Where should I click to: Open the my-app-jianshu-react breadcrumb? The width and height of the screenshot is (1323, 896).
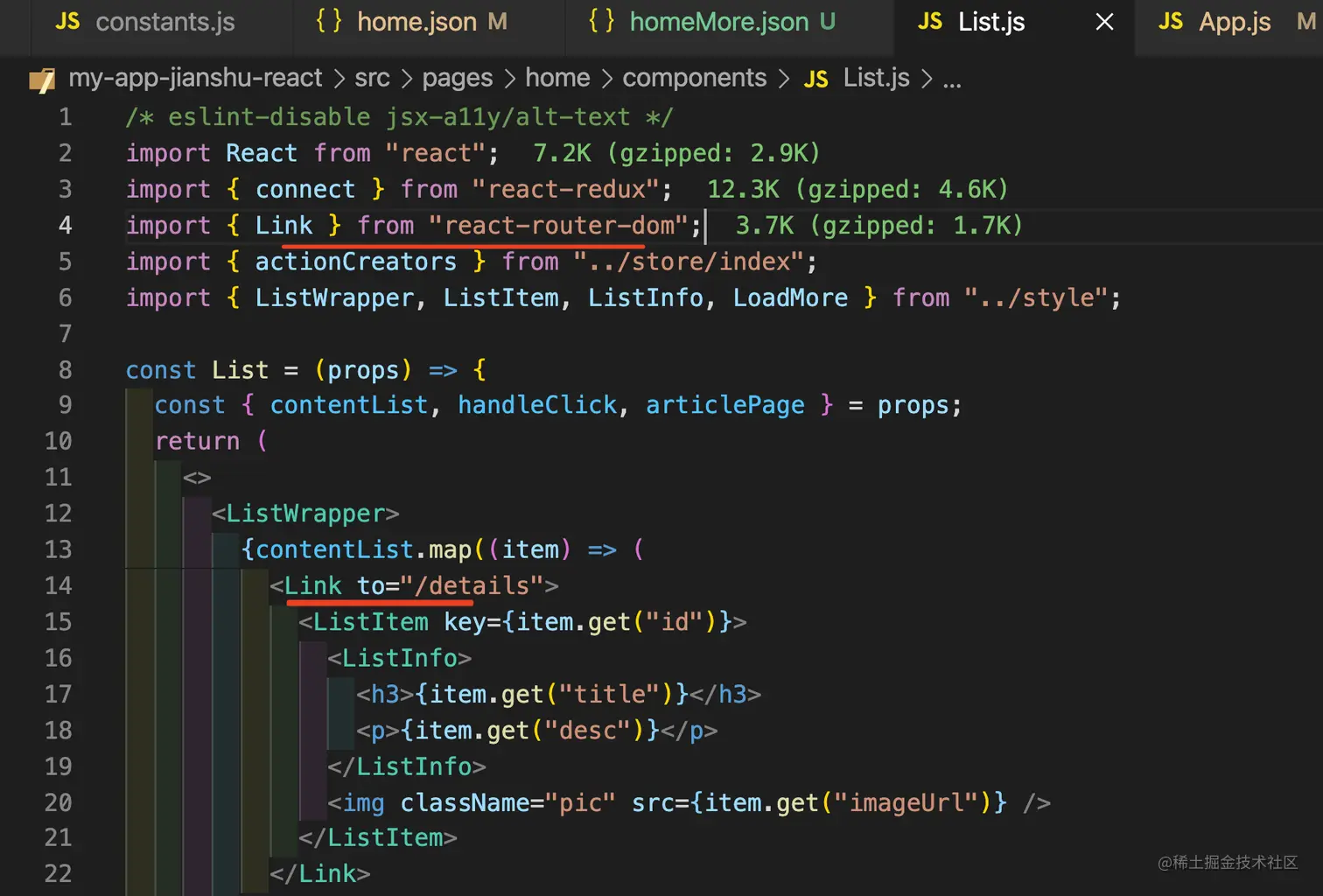pos(195,78)
